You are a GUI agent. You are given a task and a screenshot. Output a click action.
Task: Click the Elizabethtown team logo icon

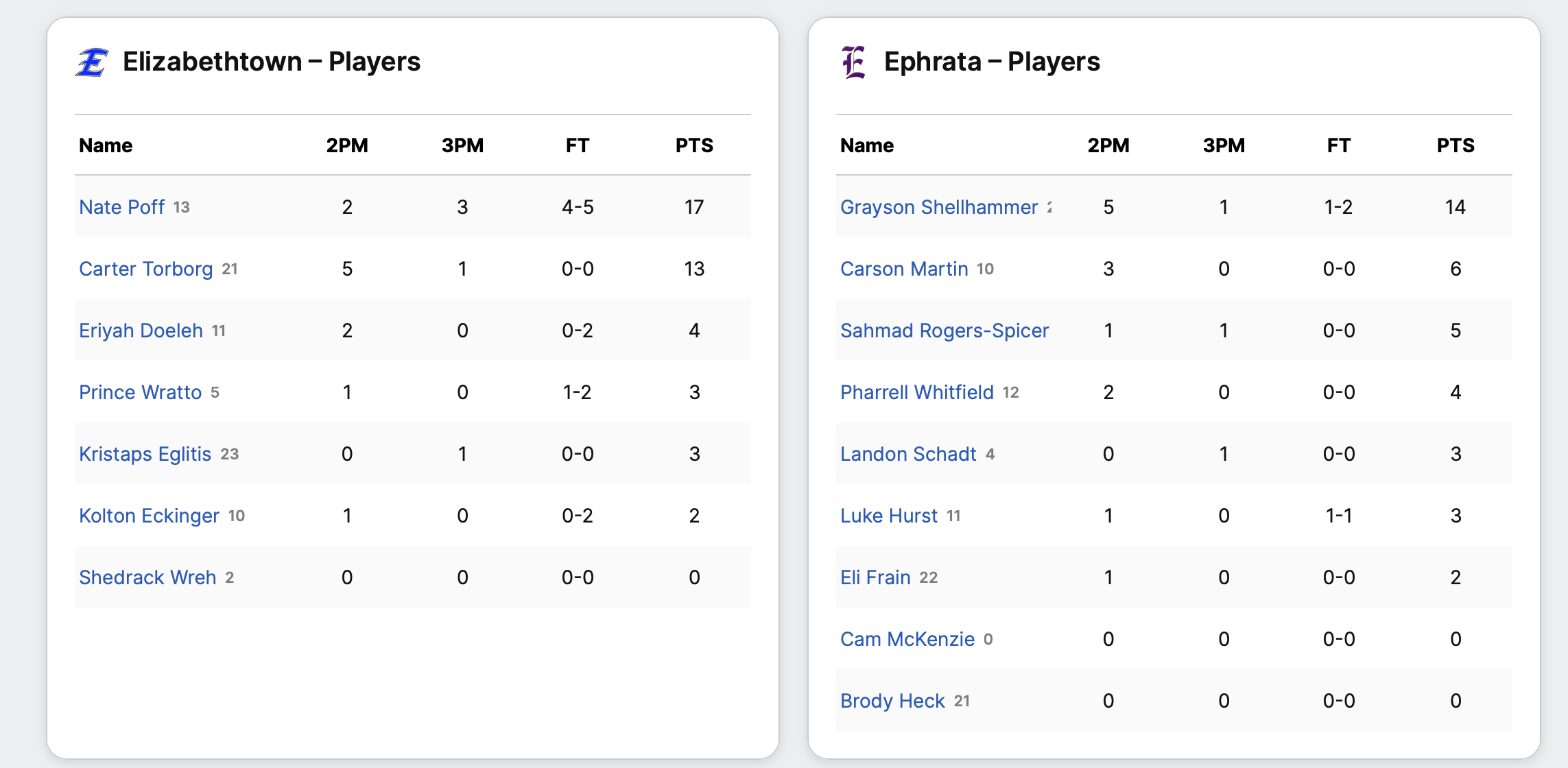tap(92, 62)
